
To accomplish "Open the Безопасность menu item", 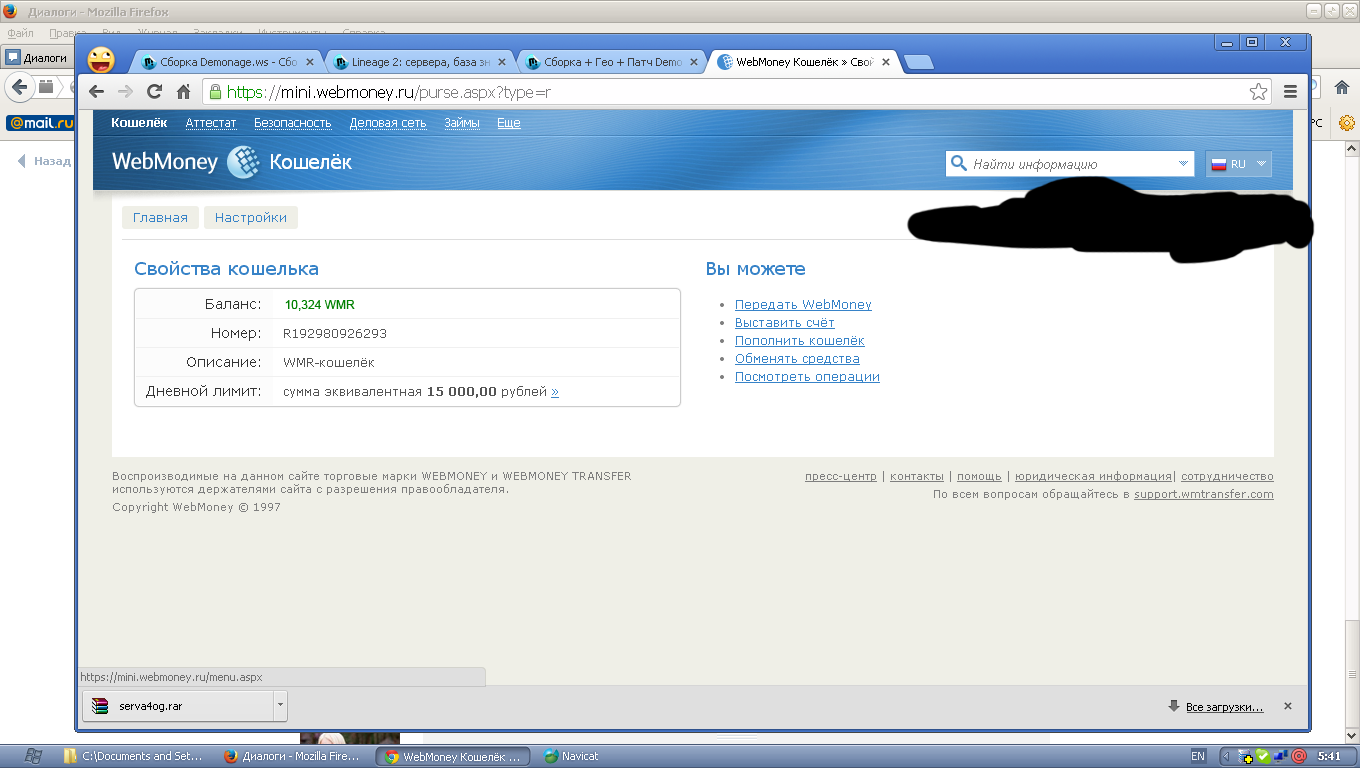I will [x=292, y=123].
